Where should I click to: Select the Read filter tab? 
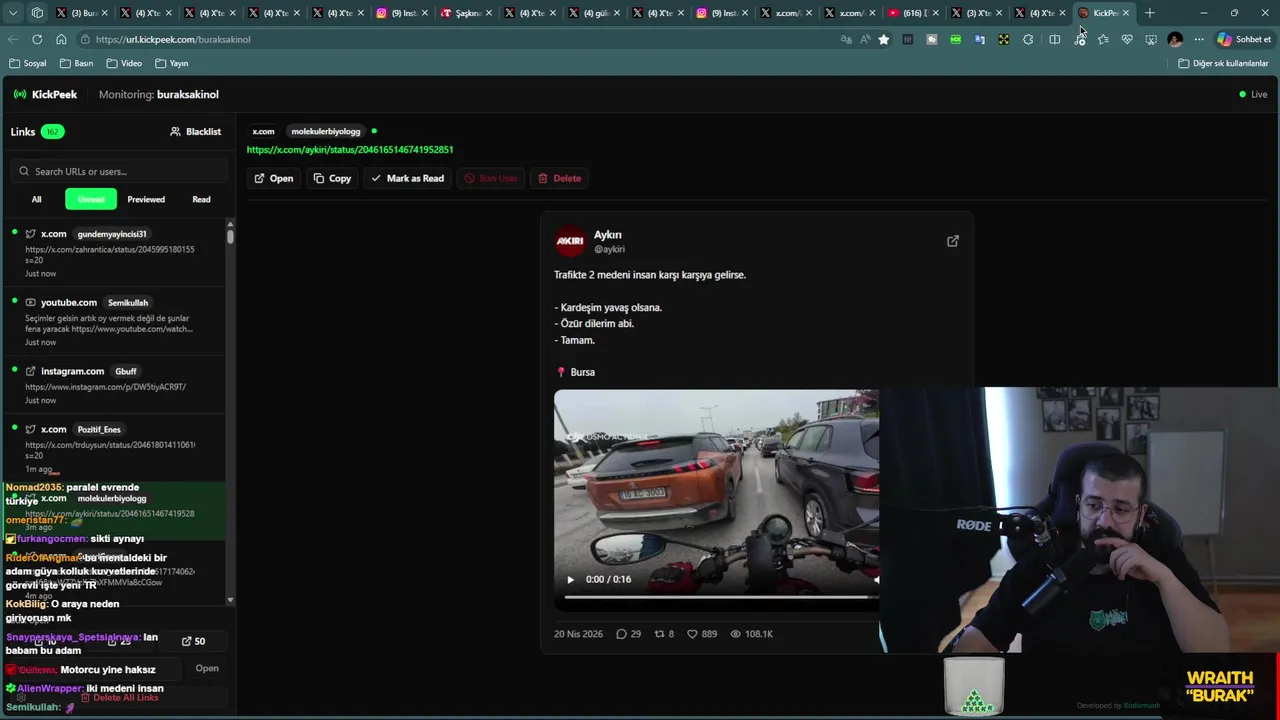[201, 199]
